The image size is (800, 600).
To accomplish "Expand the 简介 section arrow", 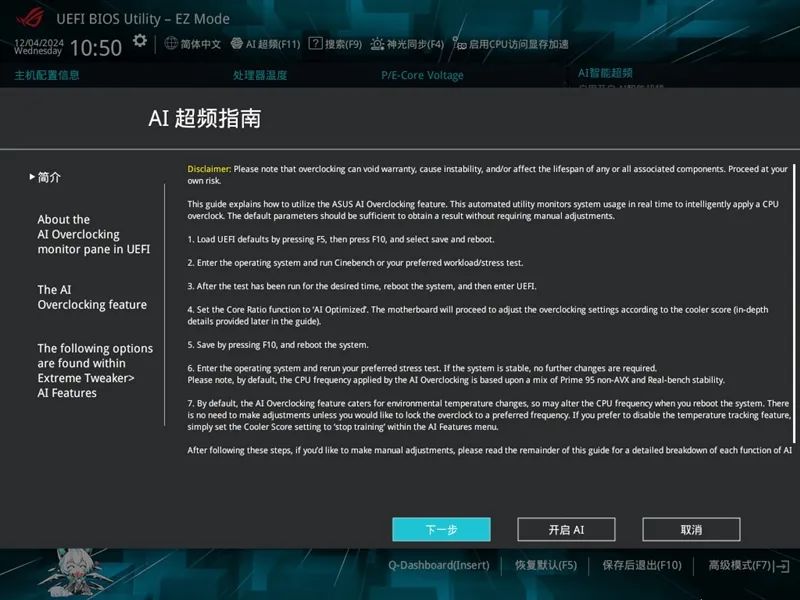I will (x=32, y=177).
